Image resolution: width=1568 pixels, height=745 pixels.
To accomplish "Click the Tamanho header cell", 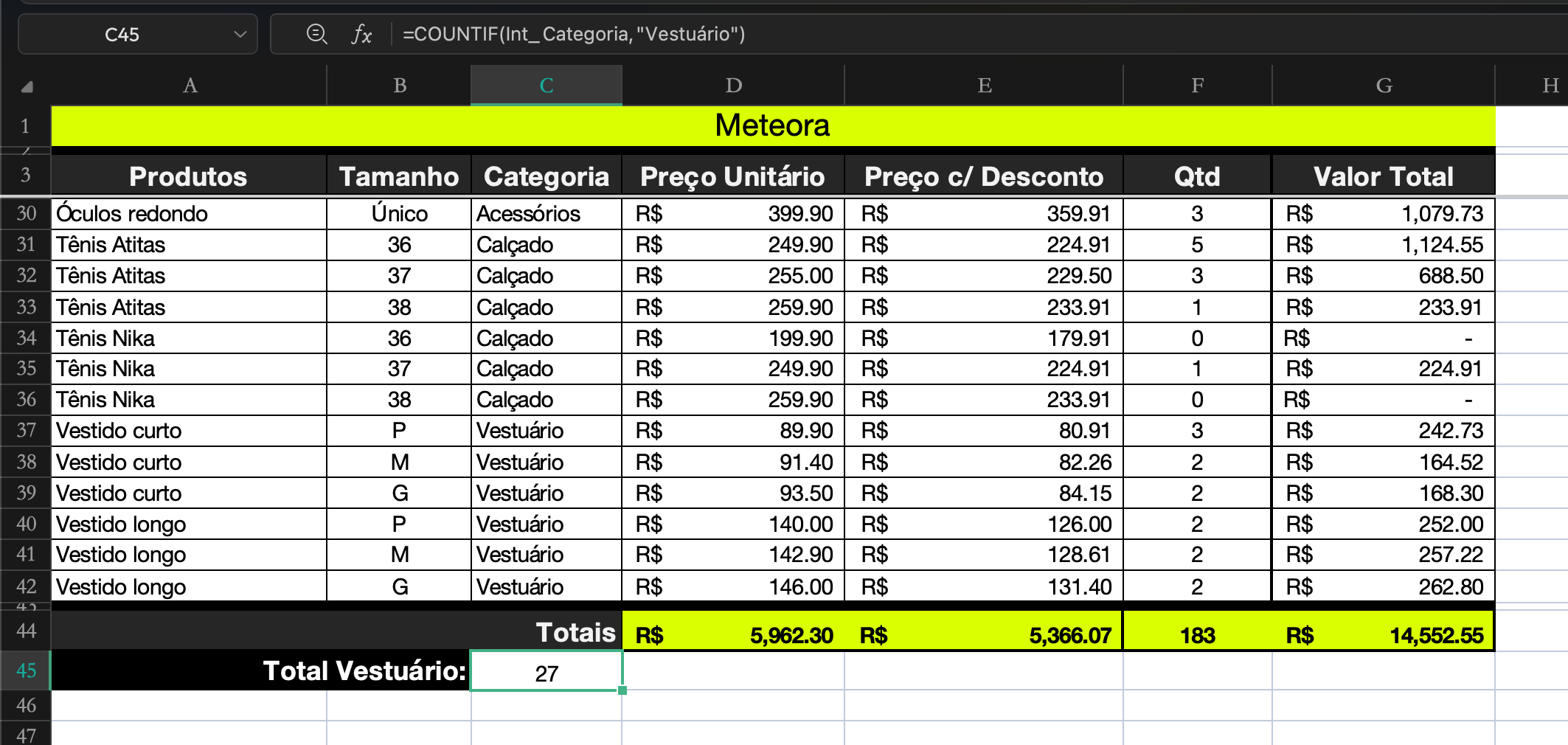I will 399,176.
